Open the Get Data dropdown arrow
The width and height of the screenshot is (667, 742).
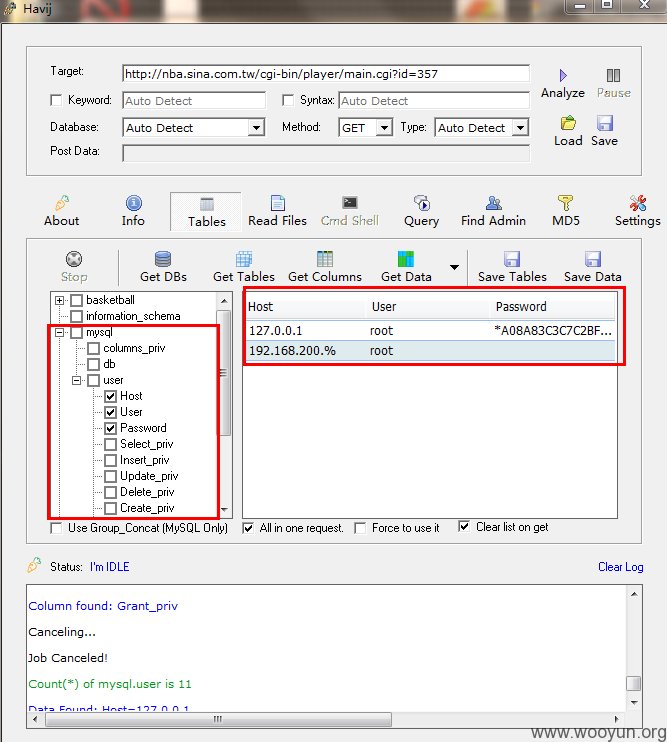click(454, 267)
